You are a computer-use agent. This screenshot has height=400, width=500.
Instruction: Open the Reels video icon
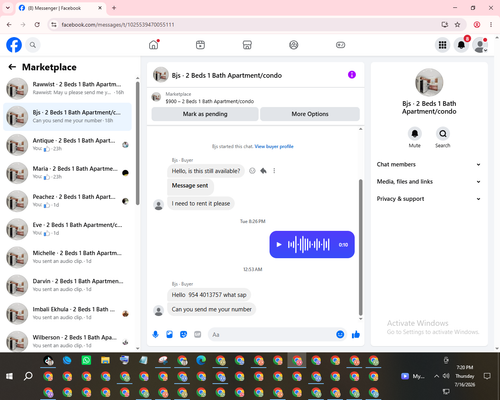tap(200, 45)
